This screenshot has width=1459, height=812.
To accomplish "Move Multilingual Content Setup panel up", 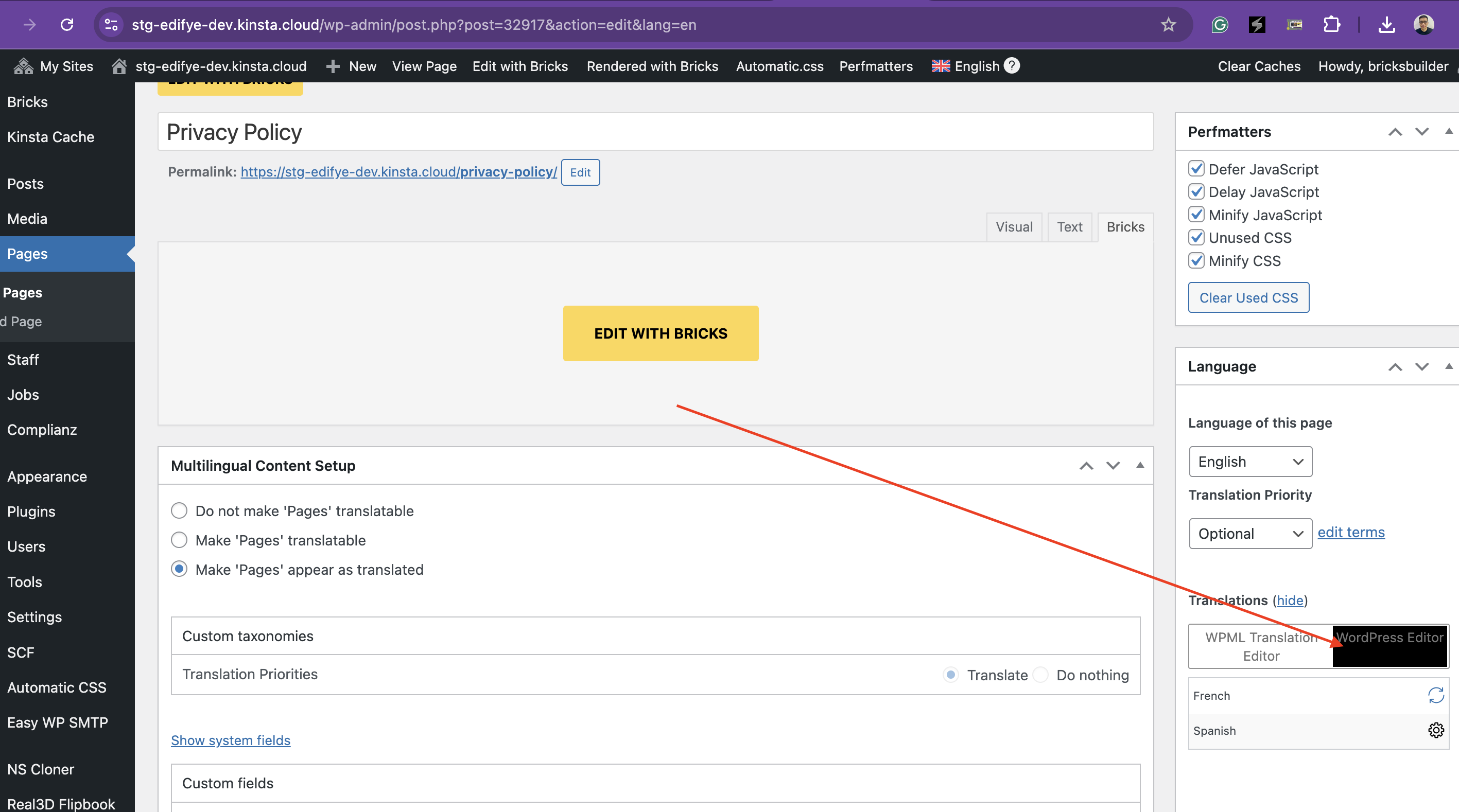I will click(x=1086, y=466).
